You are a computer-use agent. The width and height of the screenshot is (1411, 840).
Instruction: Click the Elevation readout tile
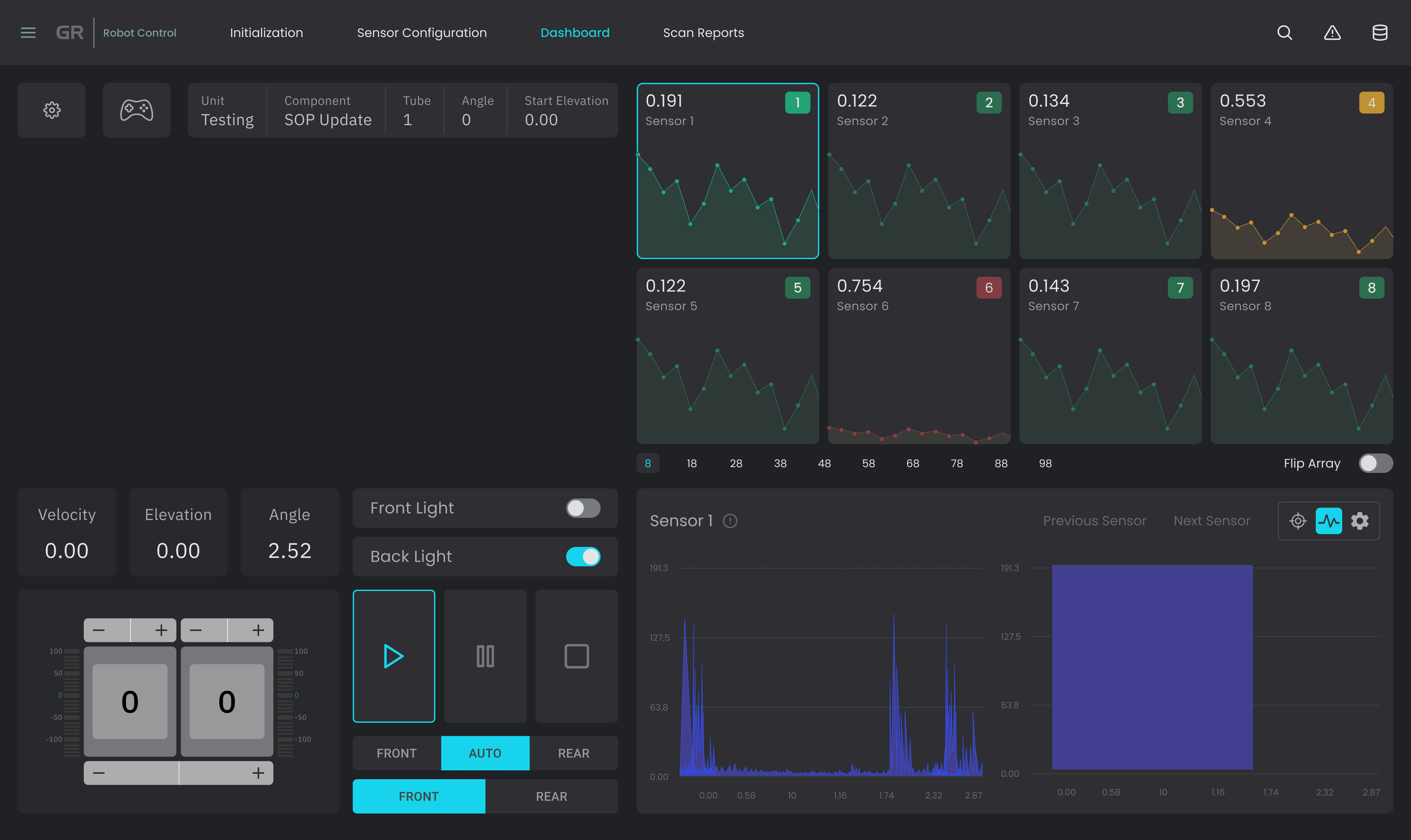coord(178,532)
